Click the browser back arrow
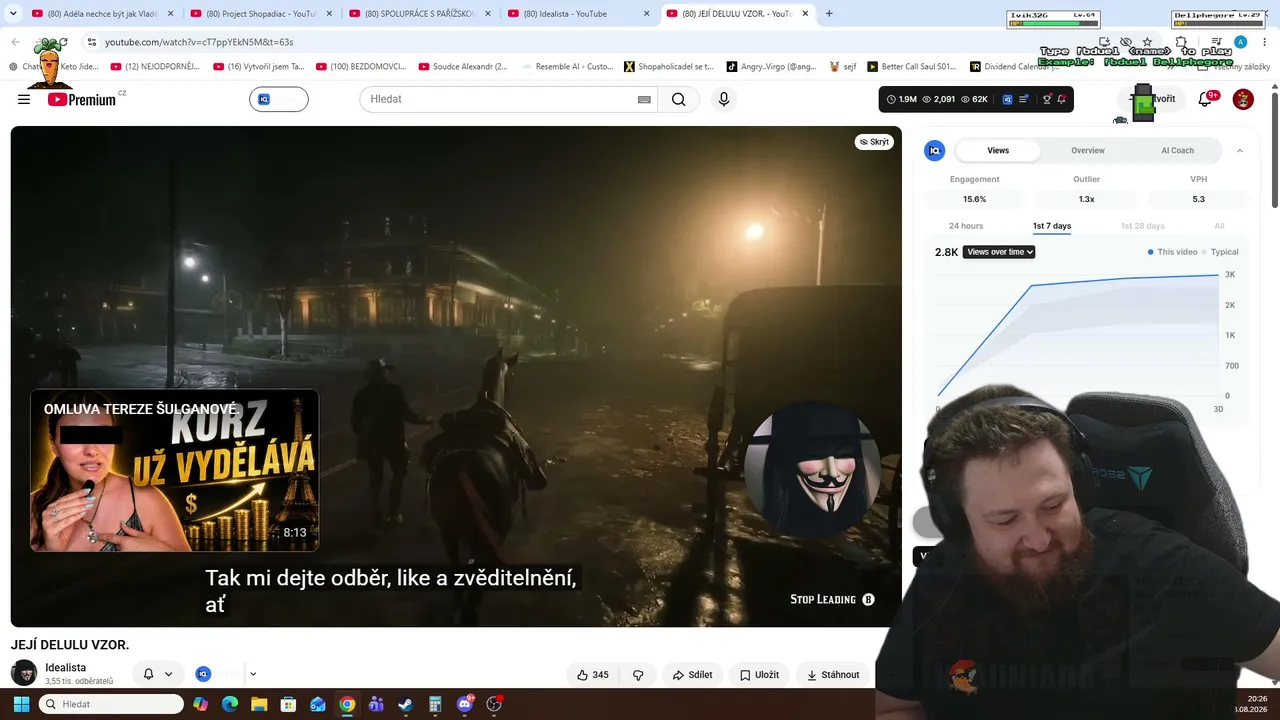The image size is (1280, 720). coord(15,42)
